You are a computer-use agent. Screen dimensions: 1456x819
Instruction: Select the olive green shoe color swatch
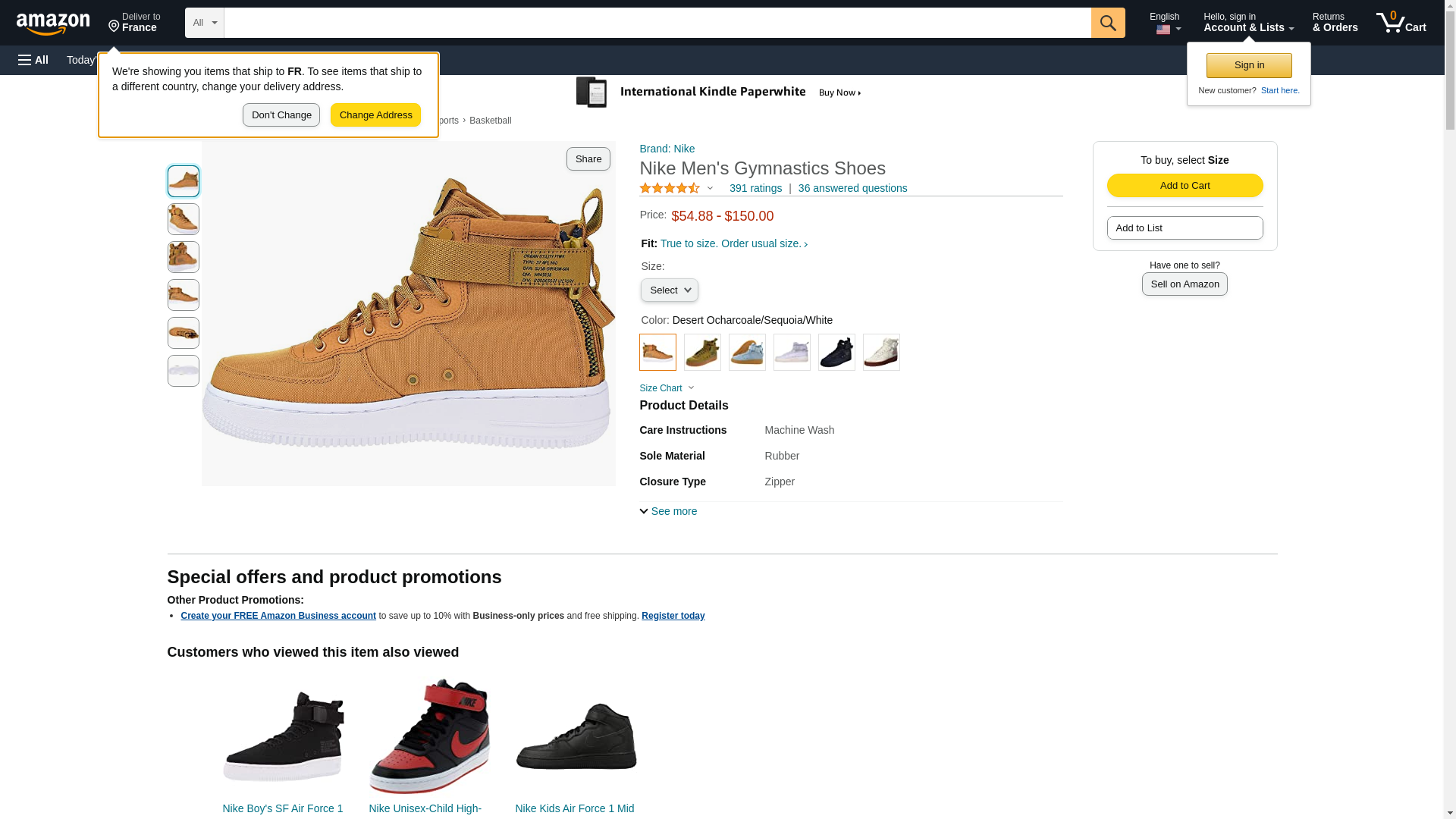coord(702,353)
